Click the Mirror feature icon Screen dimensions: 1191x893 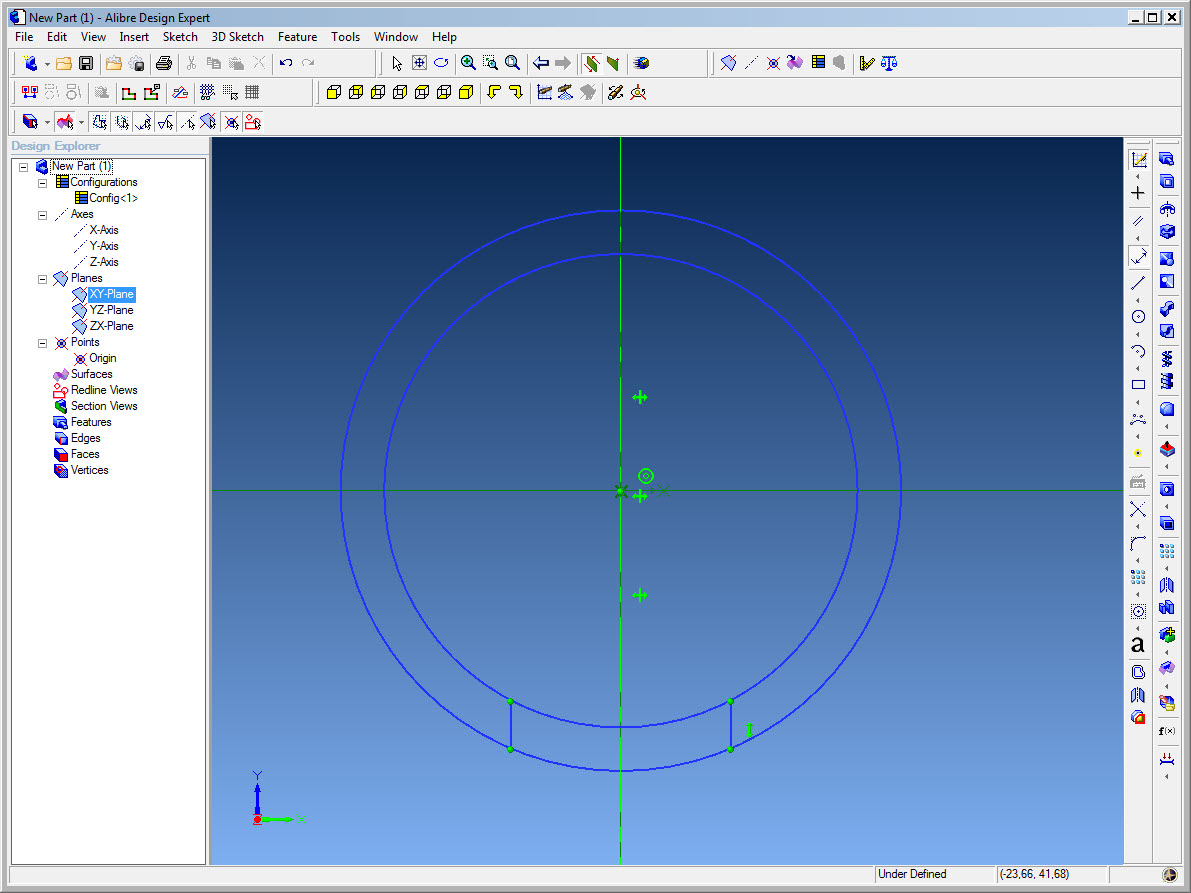coord(1167,585)
